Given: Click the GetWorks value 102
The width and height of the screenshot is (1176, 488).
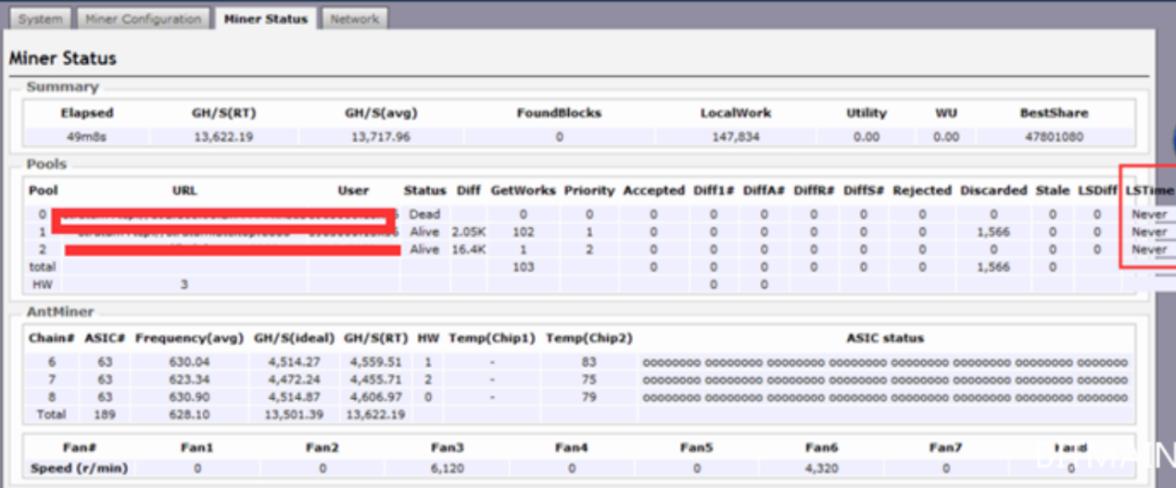Looking at the screenshot, I should pos(523,232).
